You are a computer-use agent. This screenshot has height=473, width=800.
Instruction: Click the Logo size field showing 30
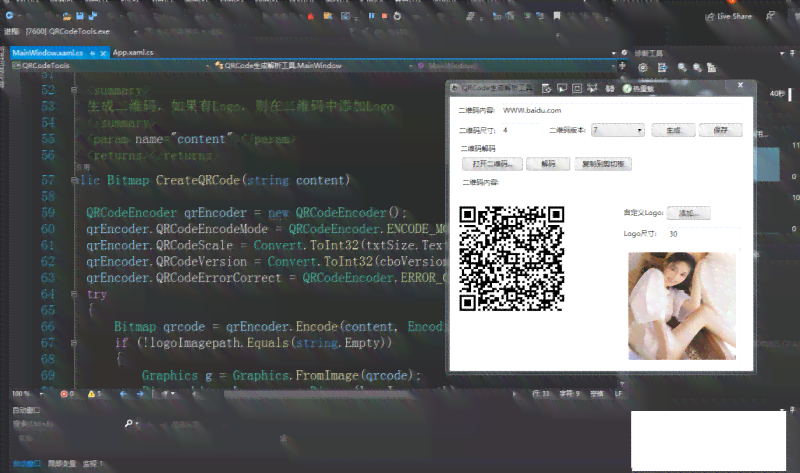point(704,234)
